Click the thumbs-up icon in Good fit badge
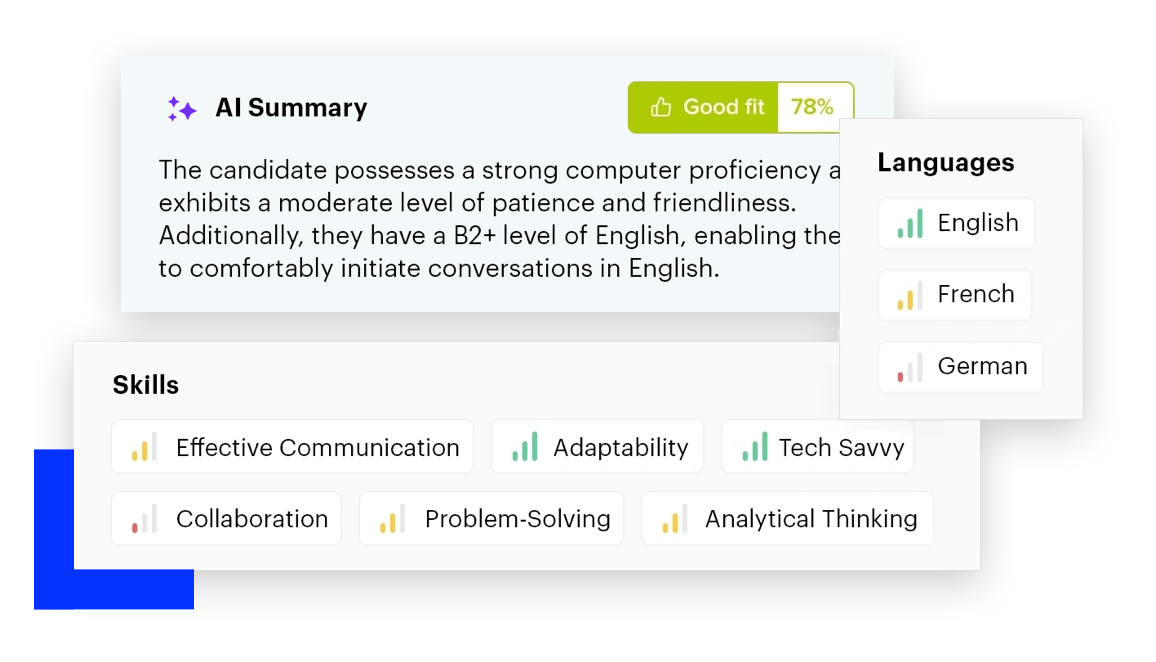Viewport: 1156px width, 662px height. point(661,107)
